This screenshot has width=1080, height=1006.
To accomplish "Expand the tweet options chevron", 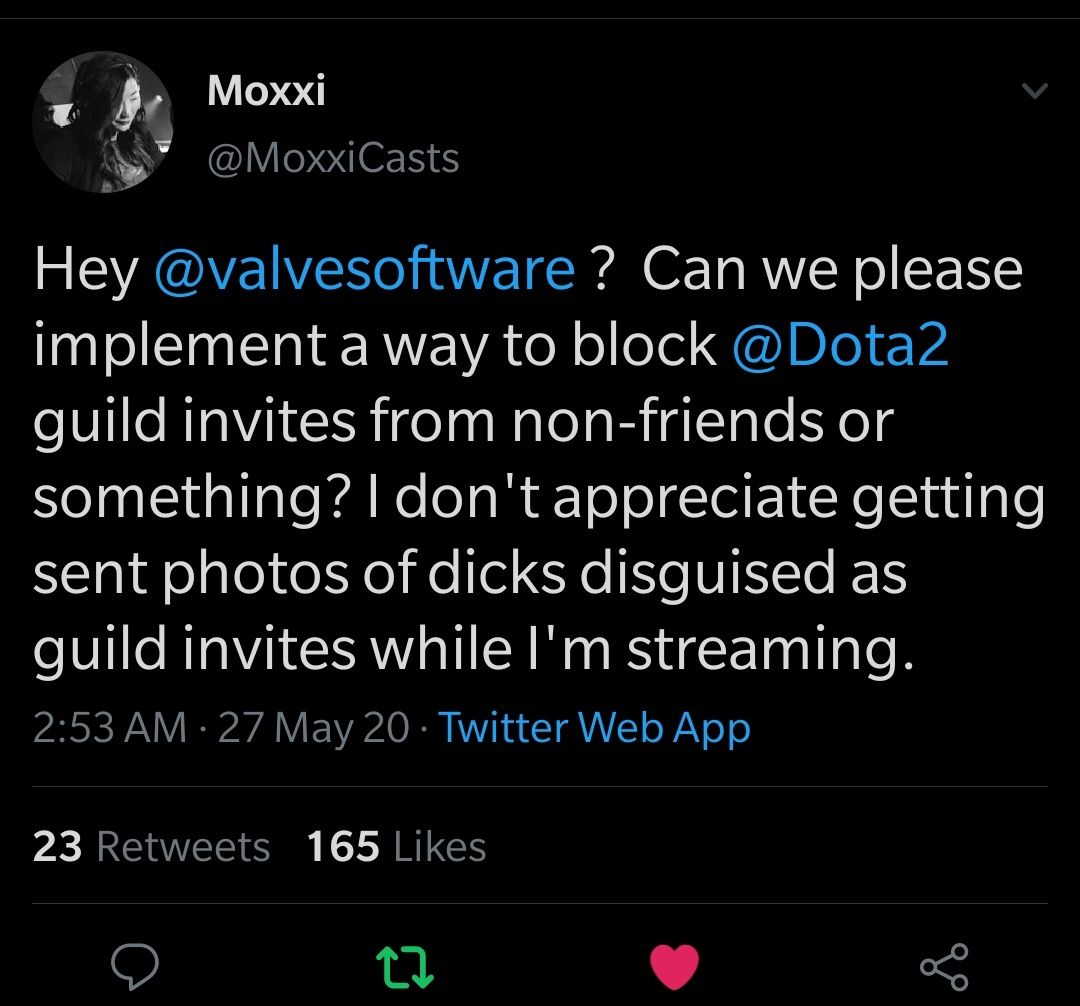I will point(1035,92).
